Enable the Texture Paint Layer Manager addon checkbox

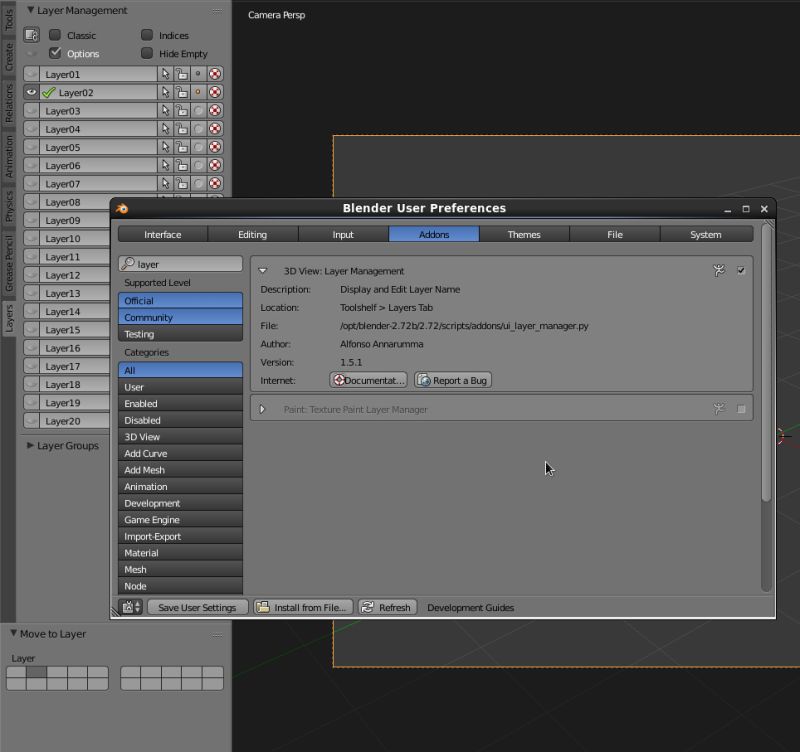coord(741,409)
